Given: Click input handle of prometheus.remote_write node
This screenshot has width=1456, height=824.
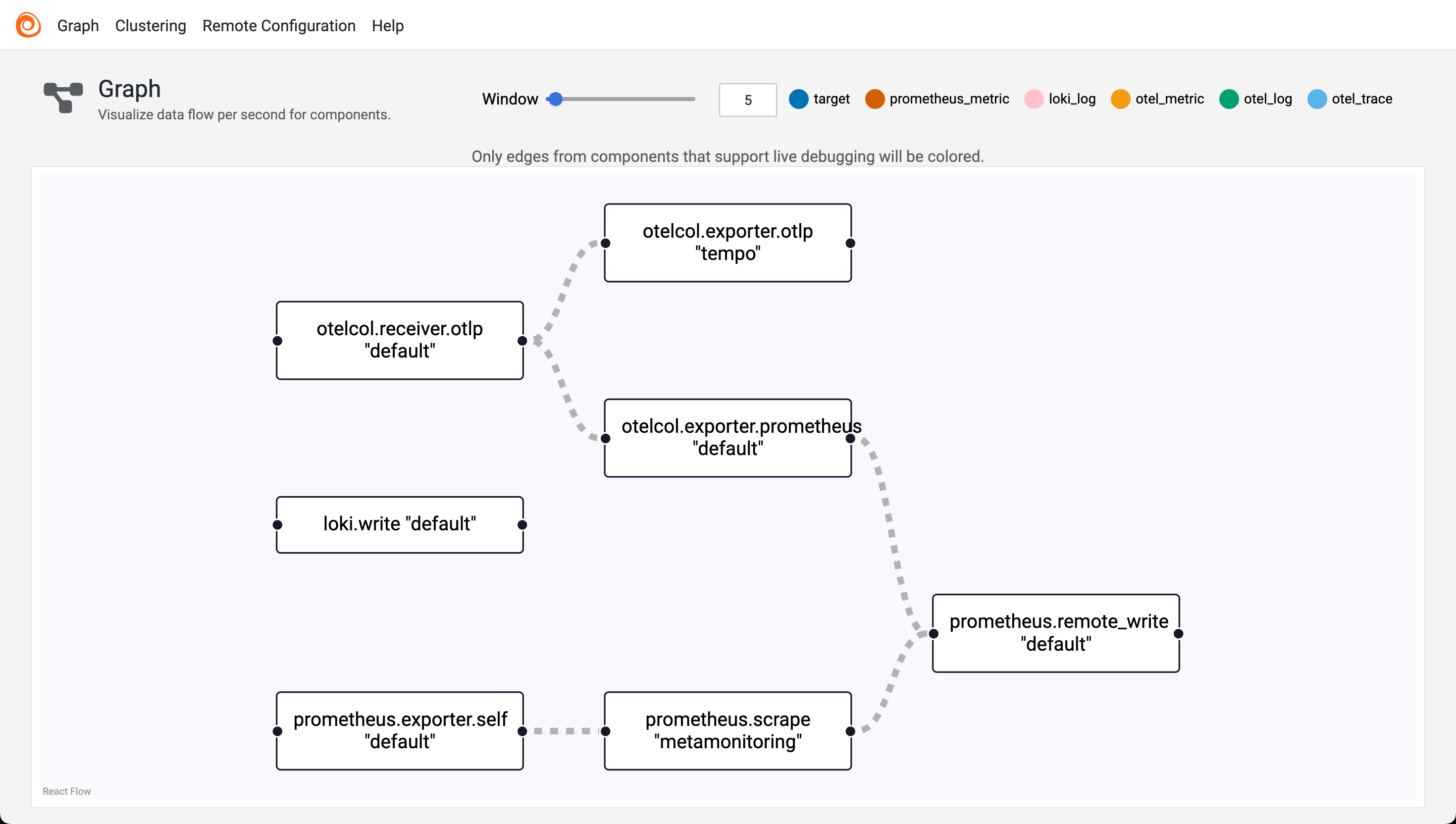Looking at the screenshot, I should [x=934, y=634].
